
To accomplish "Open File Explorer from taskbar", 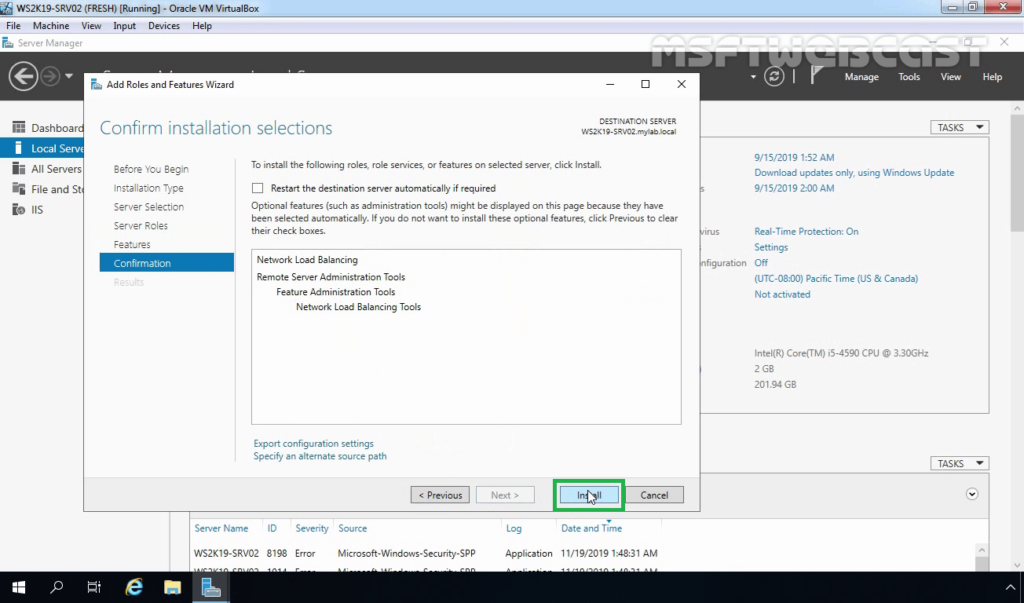I will [x=172, y=587].
